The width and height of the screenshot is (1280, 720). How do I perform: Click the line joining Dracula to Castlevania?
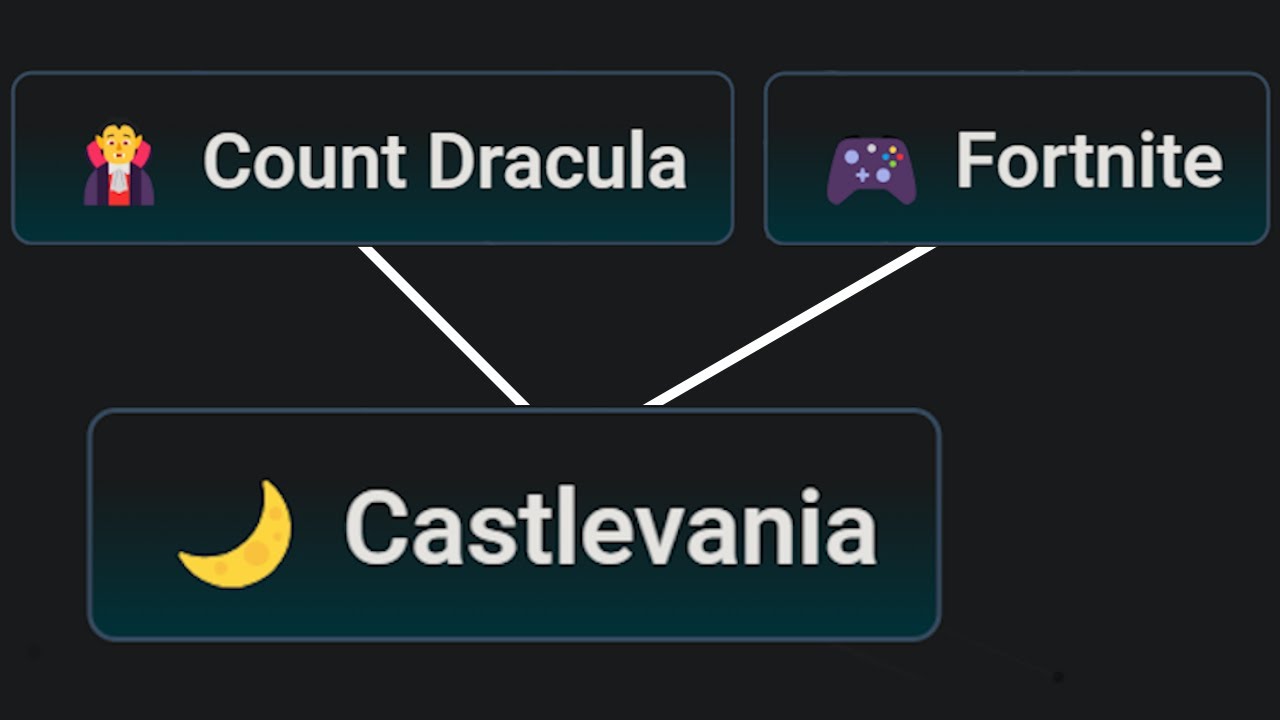444,325
